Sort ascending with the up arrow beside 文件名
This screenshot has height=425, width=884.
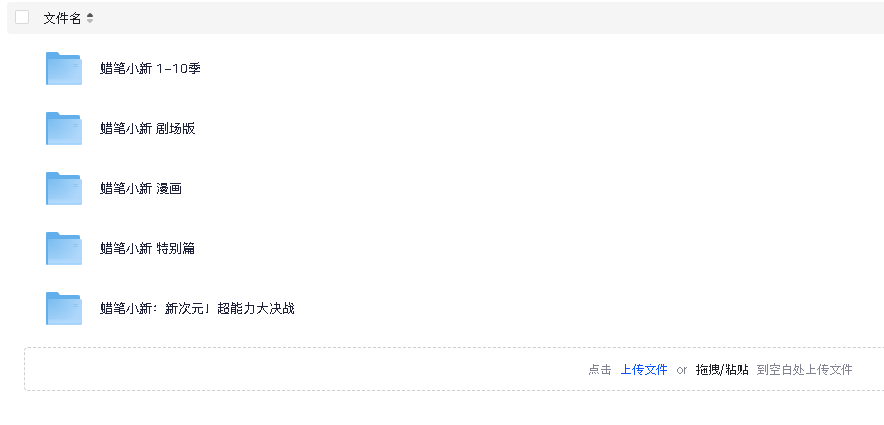[90, 15]
